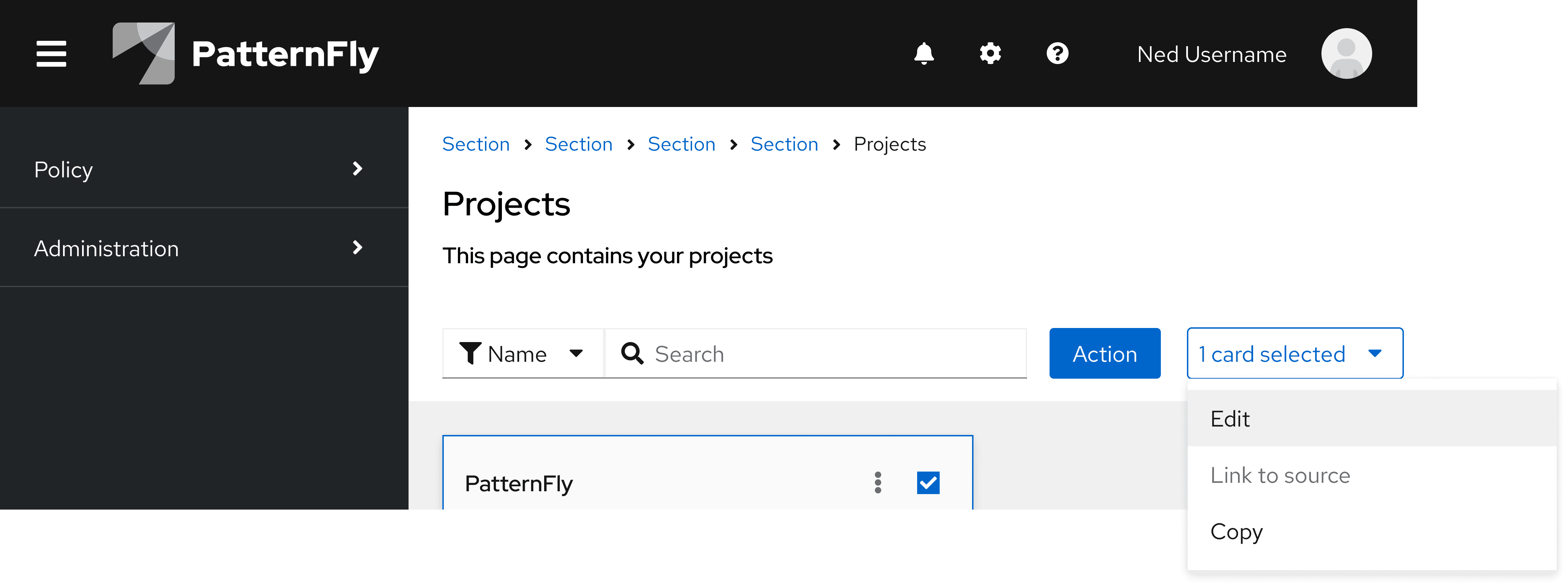The width and height of the screenshot is (1568, 587).
Task: Open help question mark icon
Action: 1057,53
